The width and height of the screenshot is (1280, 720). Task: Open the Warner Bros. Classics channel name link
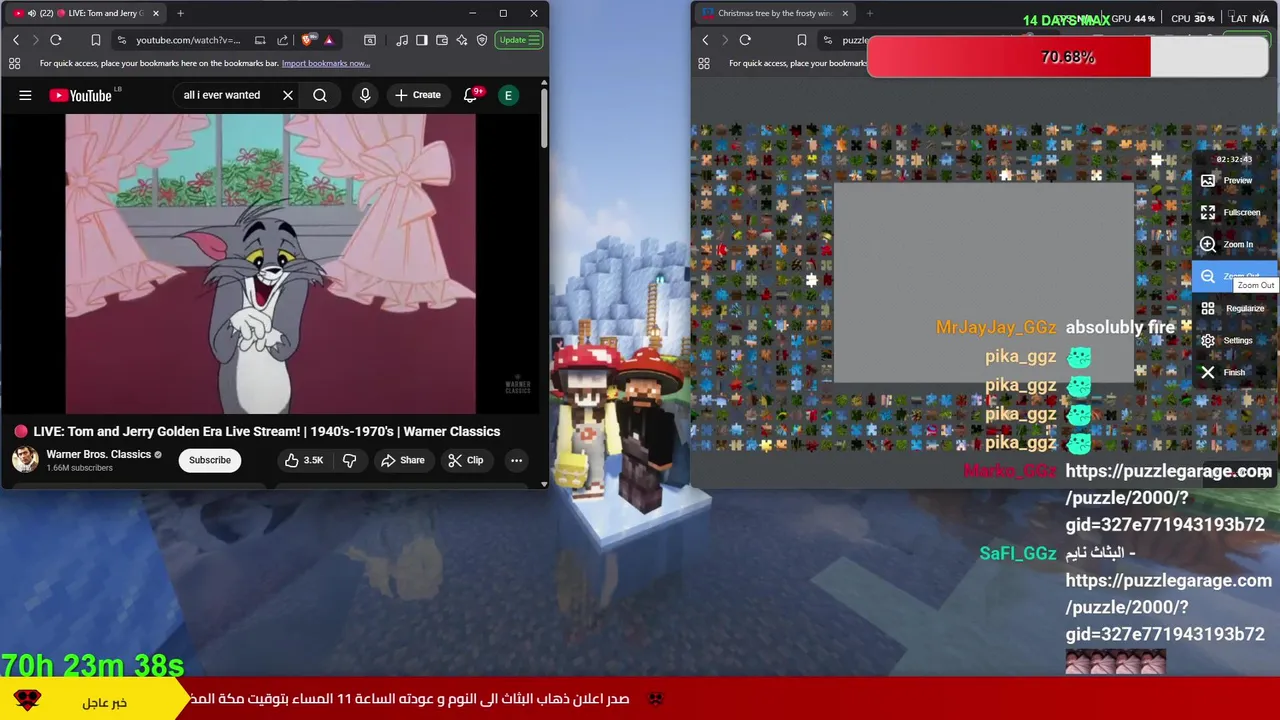[x=98, y=454]
